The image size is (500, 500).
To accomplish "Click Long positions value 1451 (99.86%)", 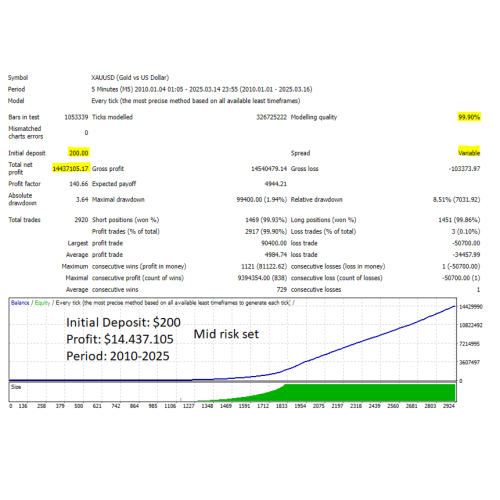I will [459, 220].
